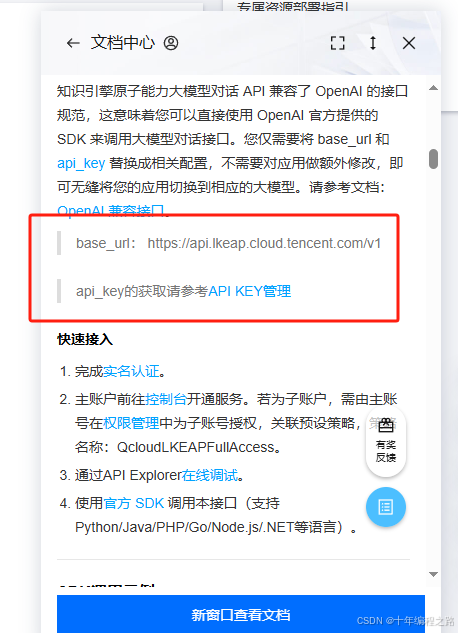Open the 权限管理 link

point(131,423)
